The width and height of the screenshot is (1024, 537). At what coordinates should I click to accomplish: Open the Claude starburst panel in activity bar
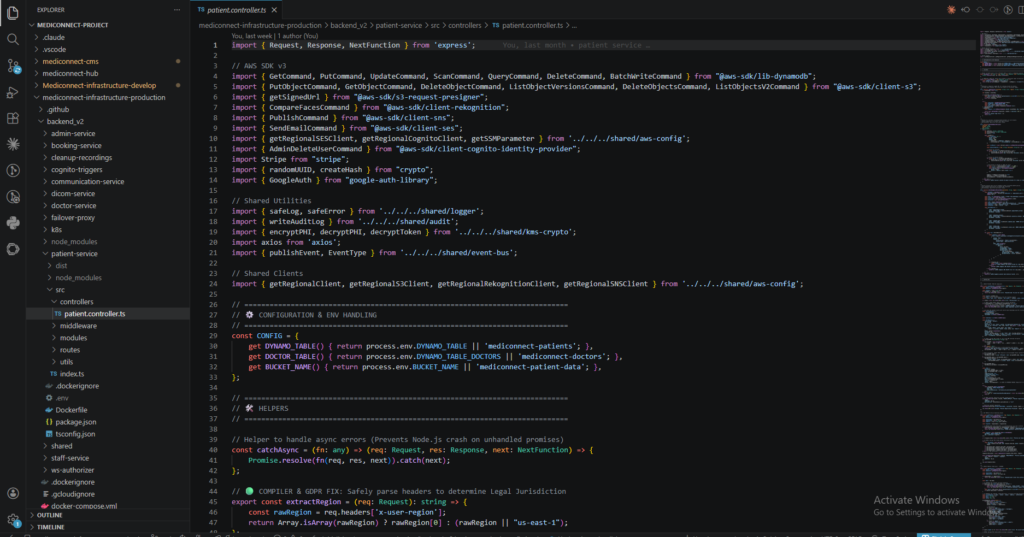(x=12, y=144)
